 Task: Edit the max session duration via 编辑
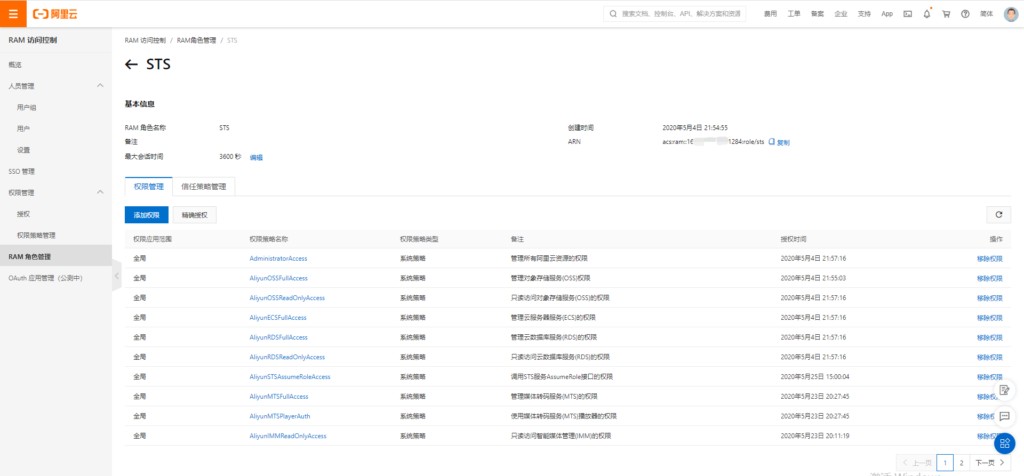[x=256, y=157]
